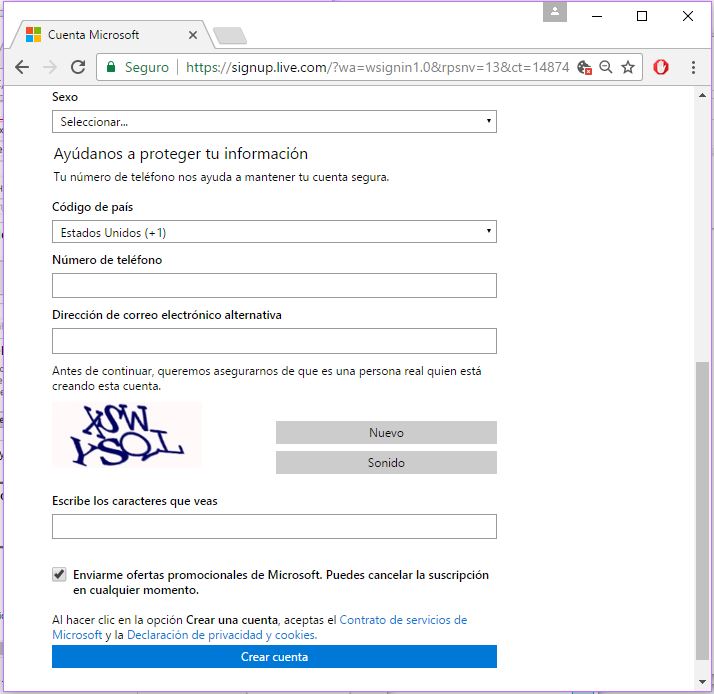Click the red Opera extension icon
This screenshot has width=714, height=694.
pos(661,67)
